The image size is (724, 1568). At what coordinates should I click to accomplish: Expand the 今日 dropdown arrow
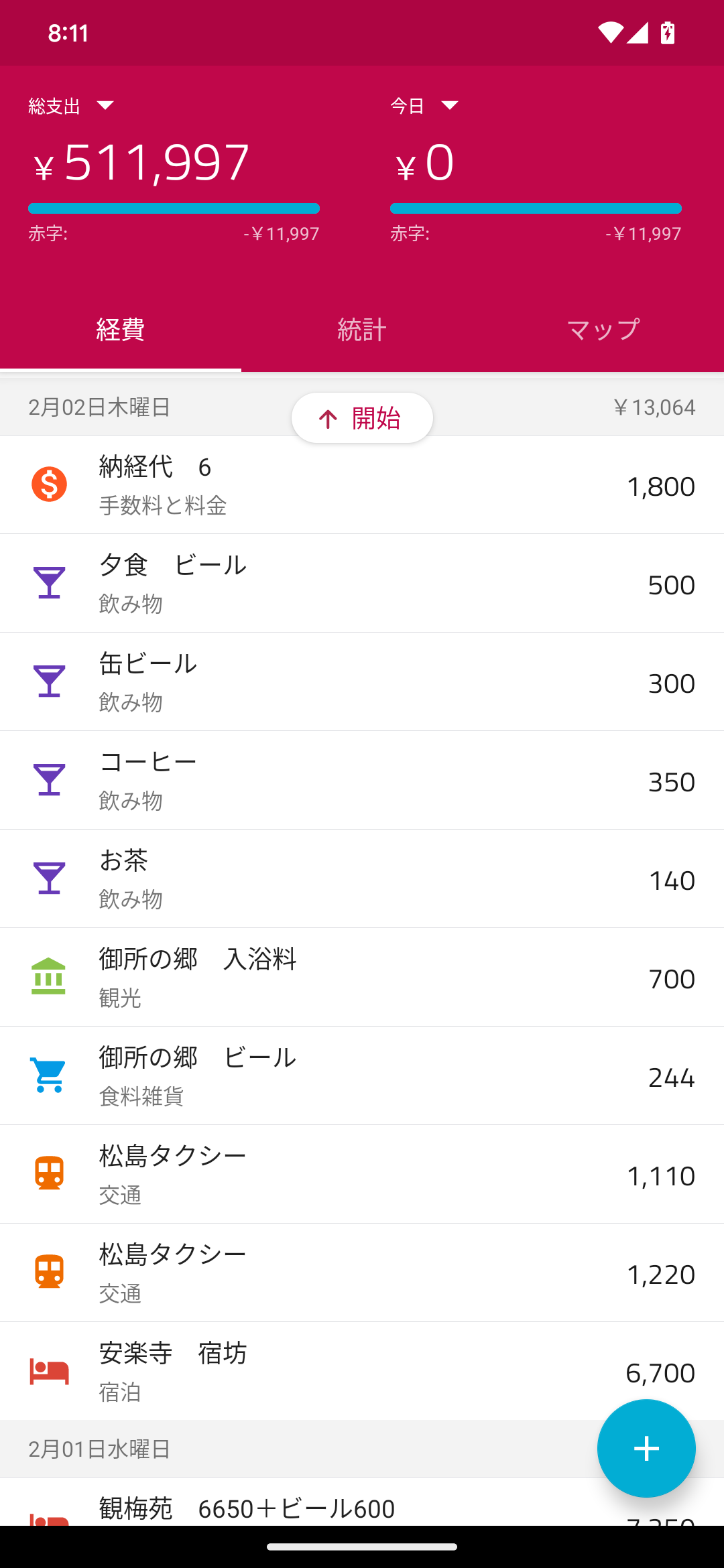(x=450, y=105)
